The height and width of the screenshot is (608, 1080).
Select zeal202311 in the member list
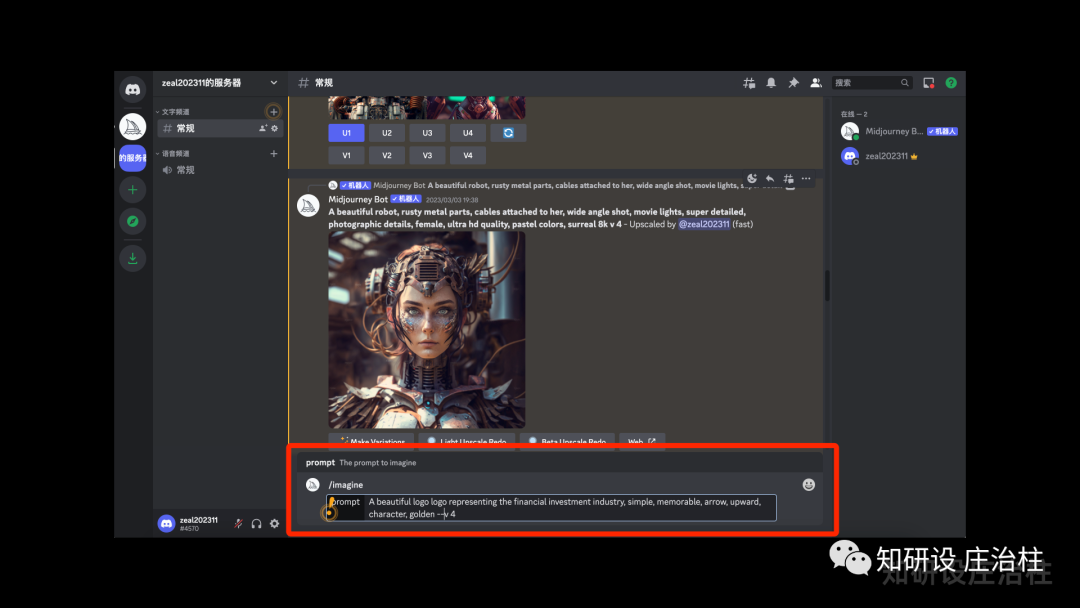click(x=900, y=156)
